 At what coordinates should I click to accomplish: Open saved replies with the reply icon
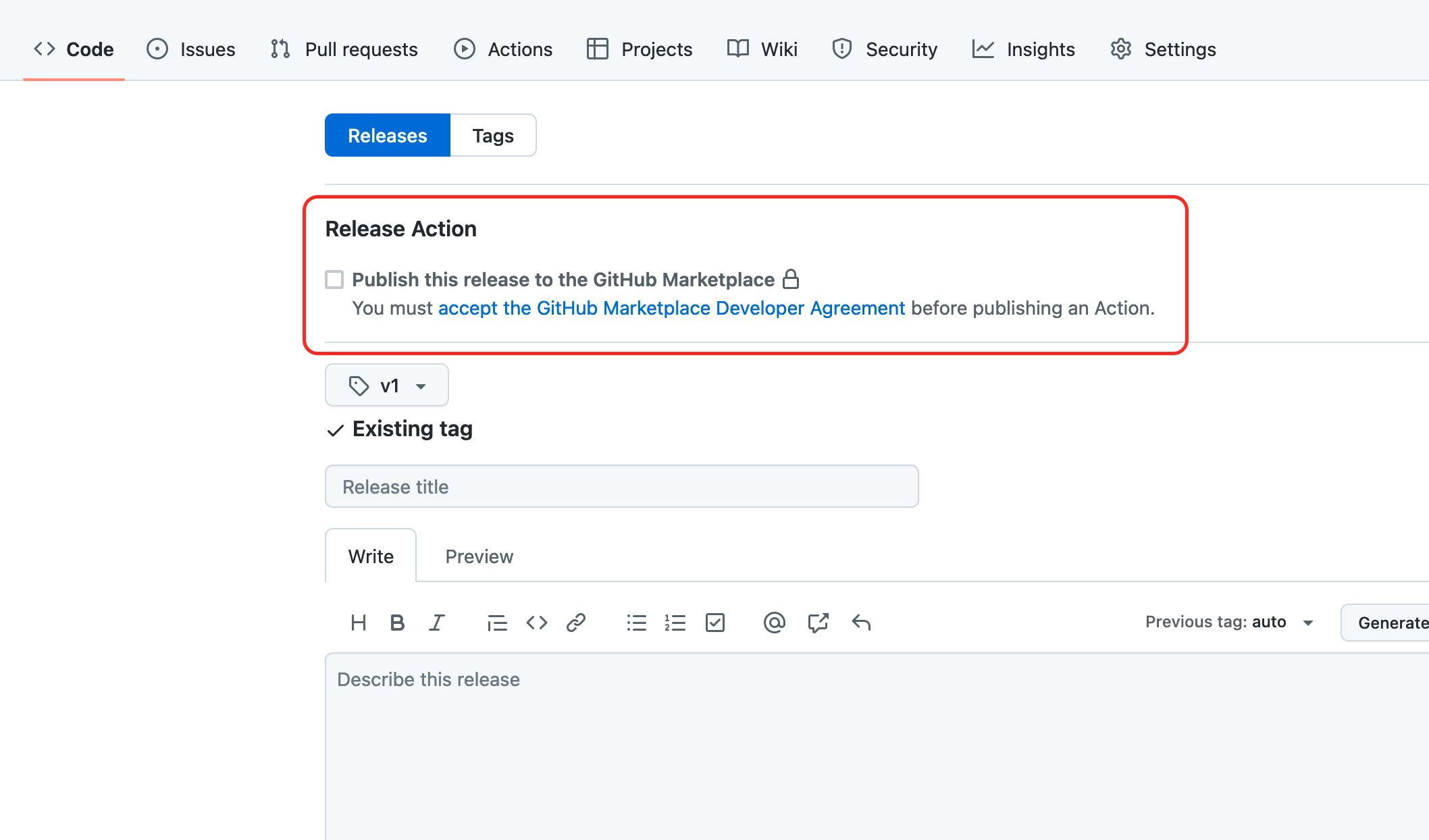point(861,622)
